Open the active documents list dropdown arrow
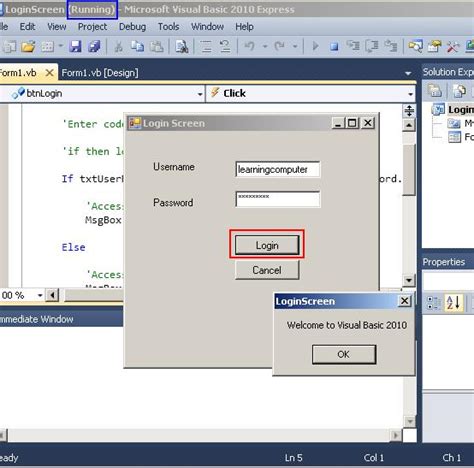The width and height of the screenshot is (474, 468). tap(408, 73)
